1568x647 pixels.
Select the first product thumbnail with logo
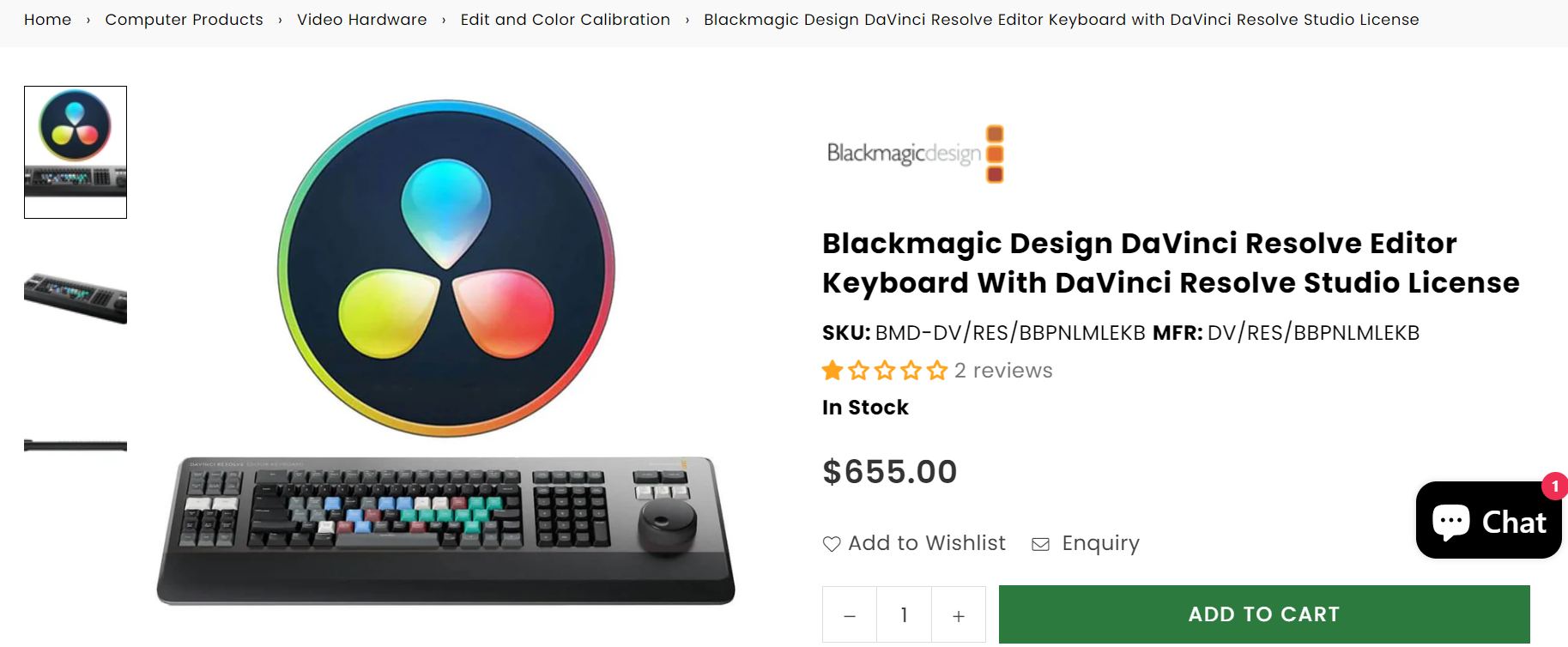pos(76,152)
